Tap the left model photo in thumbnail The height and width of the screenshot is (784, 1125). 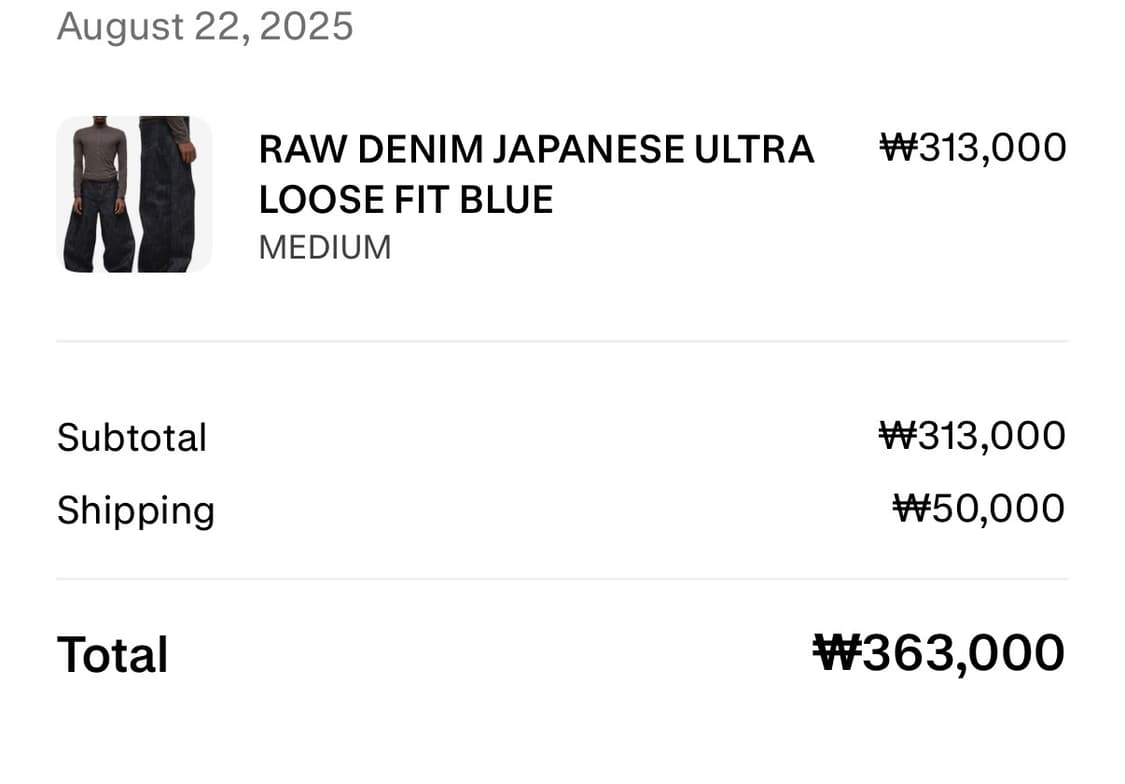click(x=98, y=194)
